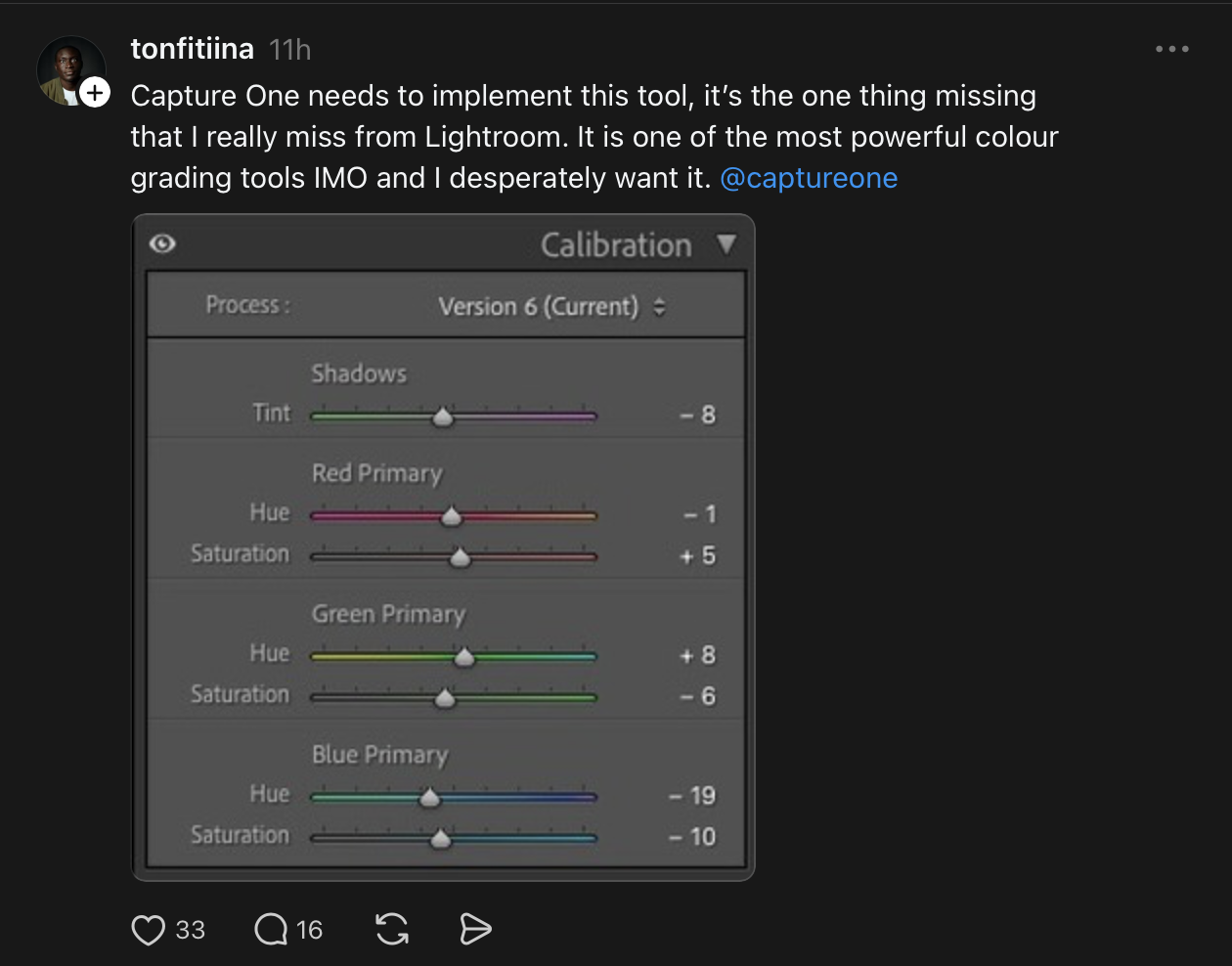Screen dimensions: 1232x966
Task: Open tonfitiina's profile picture
Action: point(66,68)
